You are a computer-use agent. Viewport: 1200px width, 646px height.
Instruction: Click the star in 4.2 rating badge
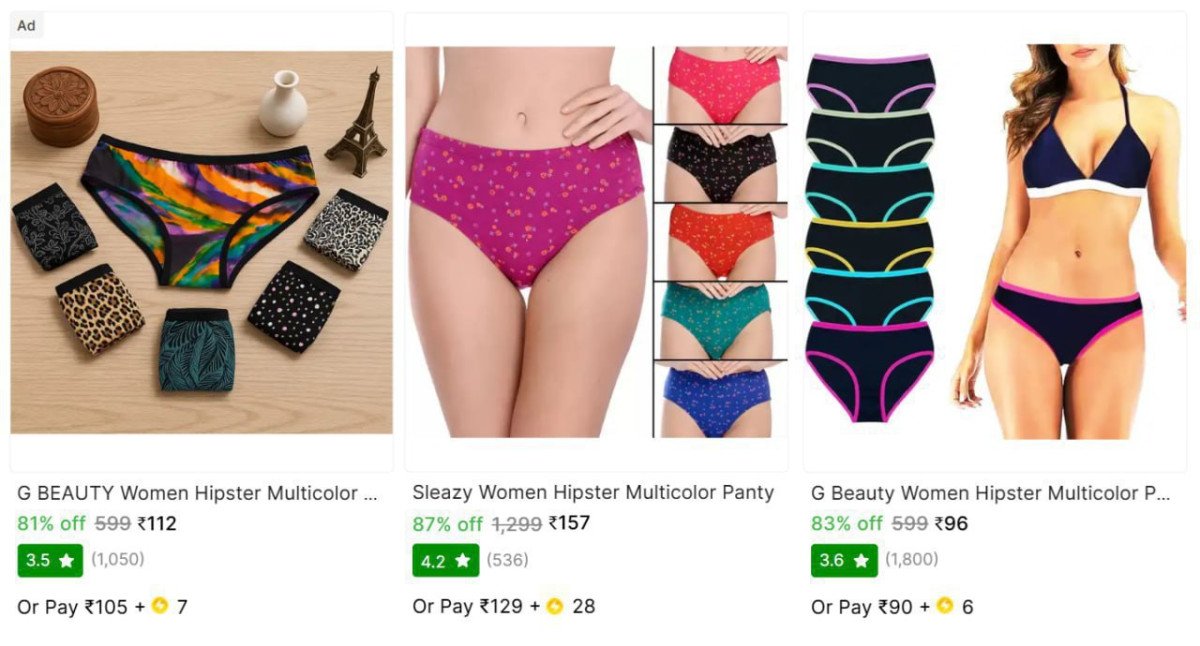click(463, 561)
